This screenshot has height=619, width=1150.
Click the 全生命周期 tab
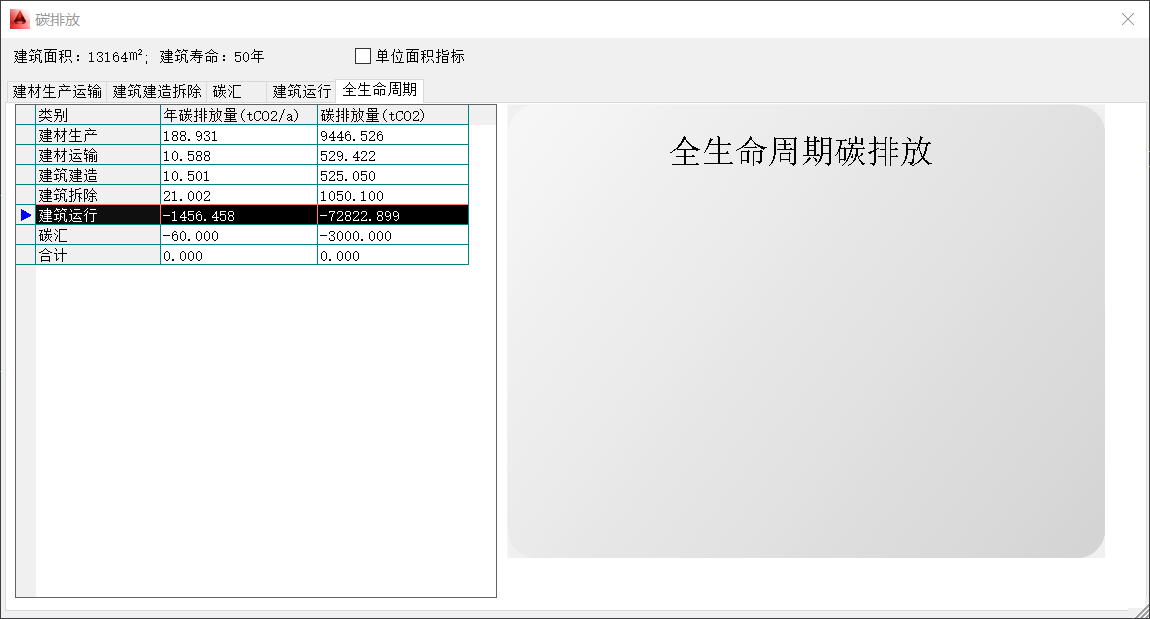click(379, 90)
